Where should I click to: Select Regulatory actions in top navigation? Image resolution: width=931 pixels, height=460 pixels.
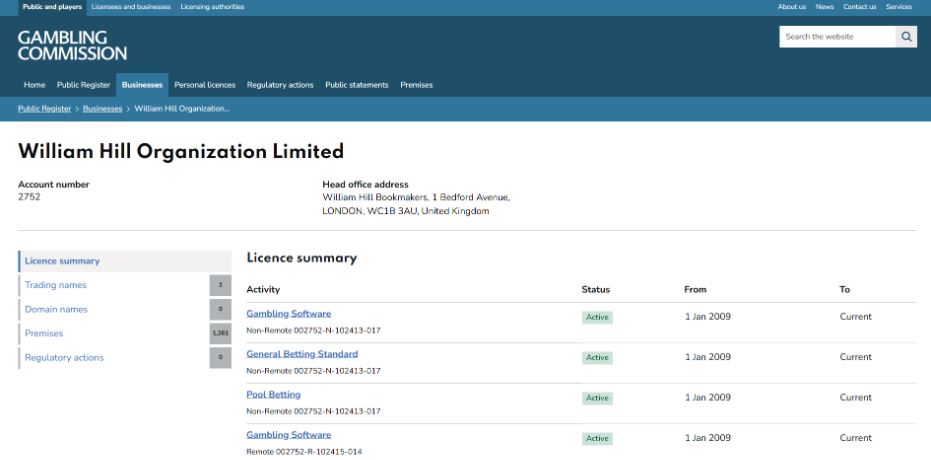(x=280, y=85)
